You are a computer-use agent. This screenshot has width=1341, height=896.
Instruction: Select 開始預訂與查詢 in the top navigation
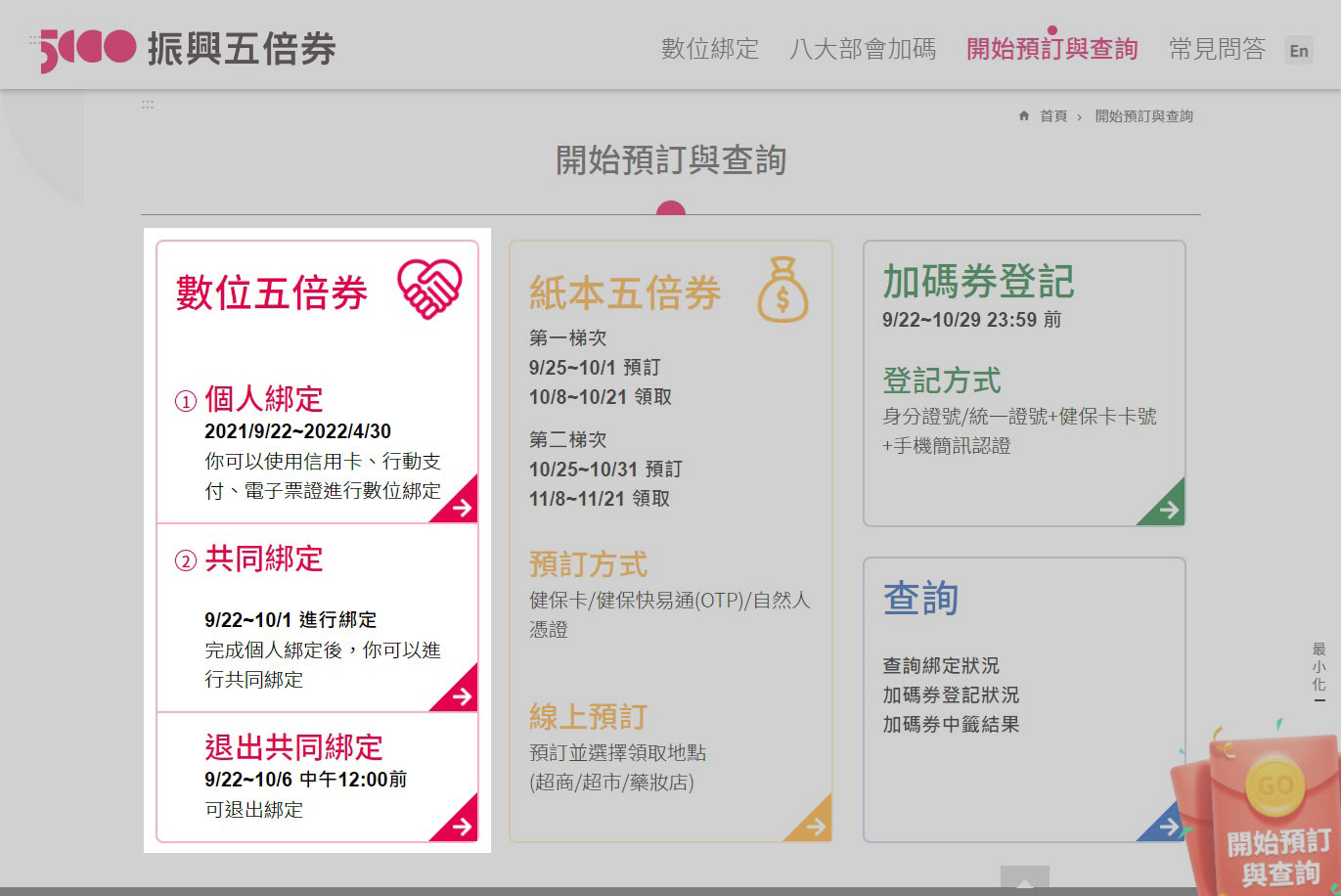[1052, 49]
